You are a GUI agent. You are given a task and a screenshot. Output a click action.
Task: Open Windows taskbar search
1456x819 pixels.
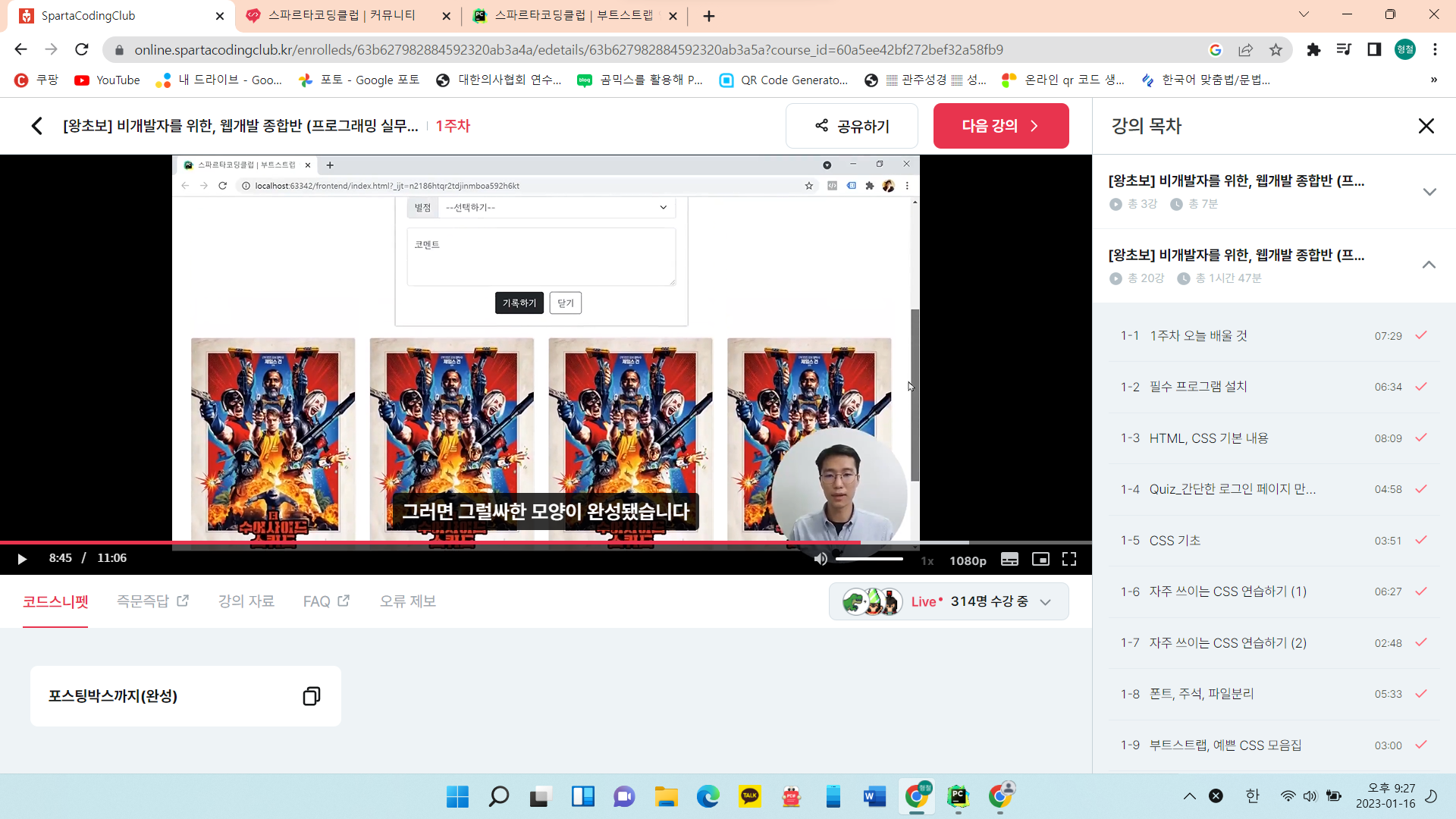499,796
